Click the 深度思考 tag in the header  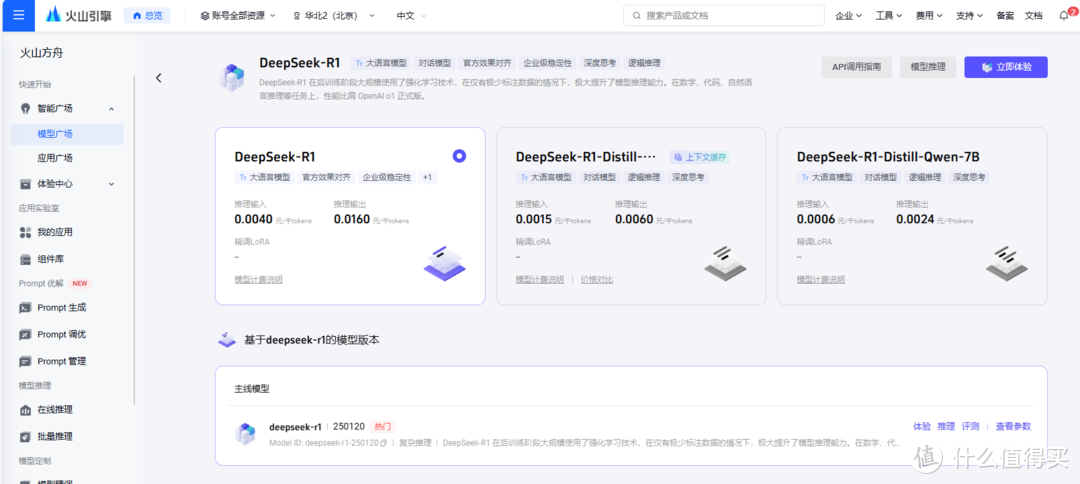[x=600, y=63]
